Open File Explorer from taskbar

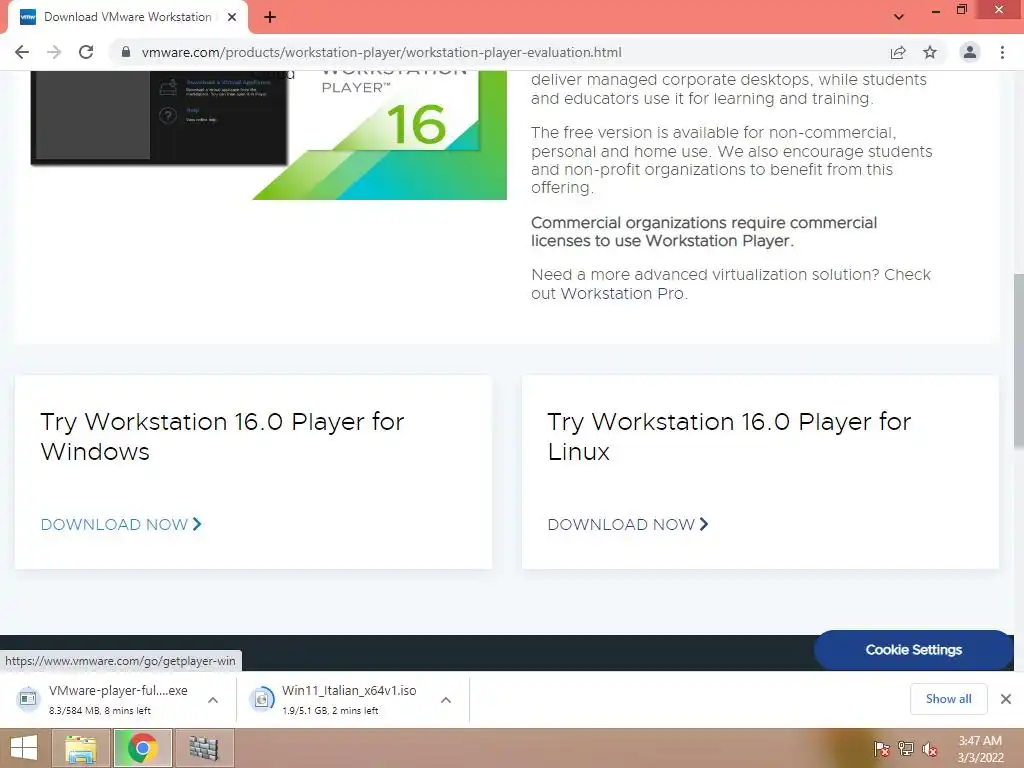80,748
